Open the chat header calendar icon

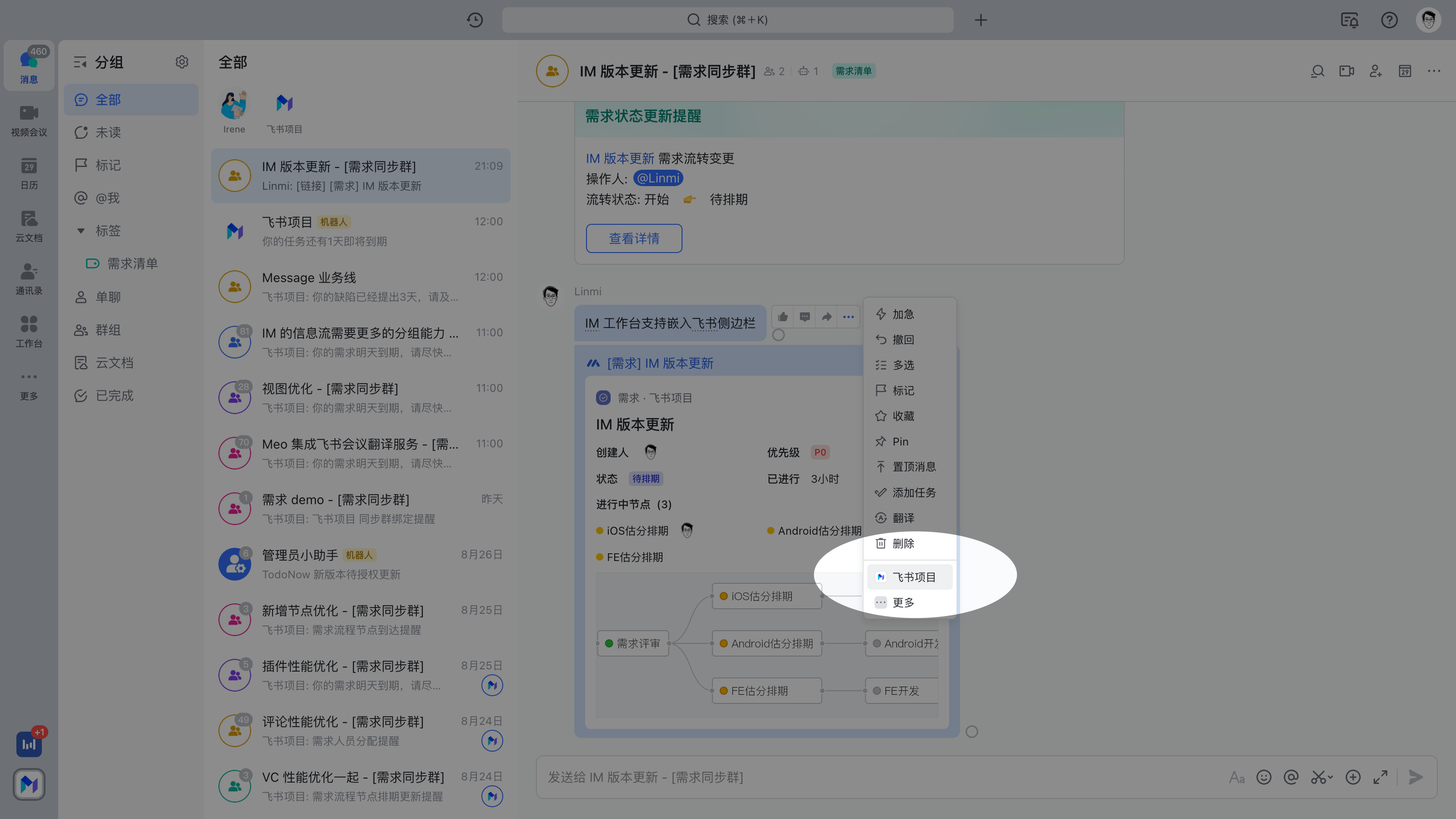pos(1405,71)
